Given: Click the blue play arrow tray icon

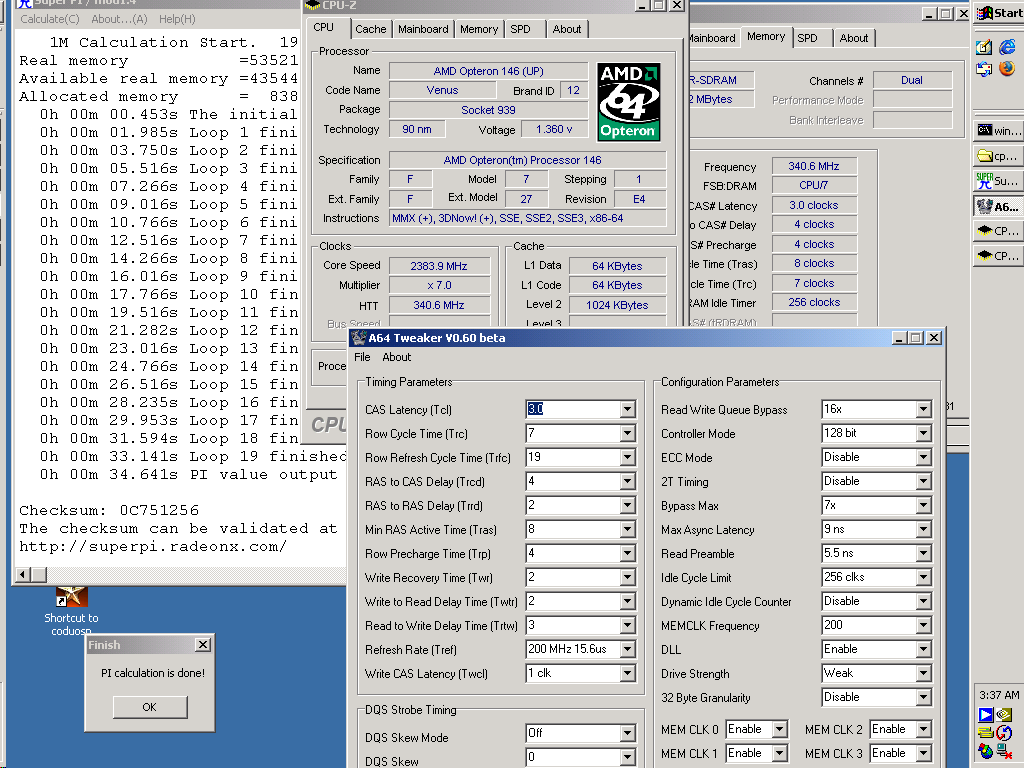Looking at the screenshot, I should (x=985, y=715).
